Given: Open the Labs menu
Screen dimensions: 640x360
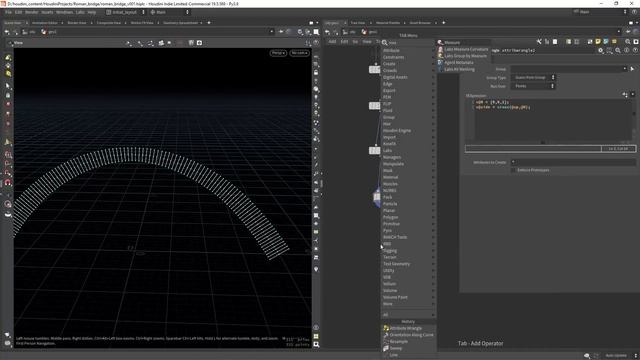Looking at the screenshot, I should coord(80,12).
